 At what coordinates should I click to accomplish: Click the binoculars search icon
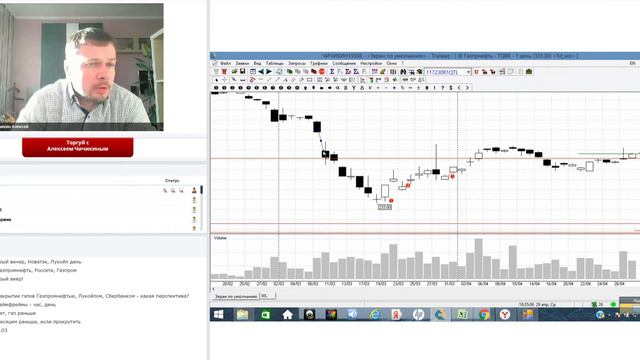click(403, 71)
